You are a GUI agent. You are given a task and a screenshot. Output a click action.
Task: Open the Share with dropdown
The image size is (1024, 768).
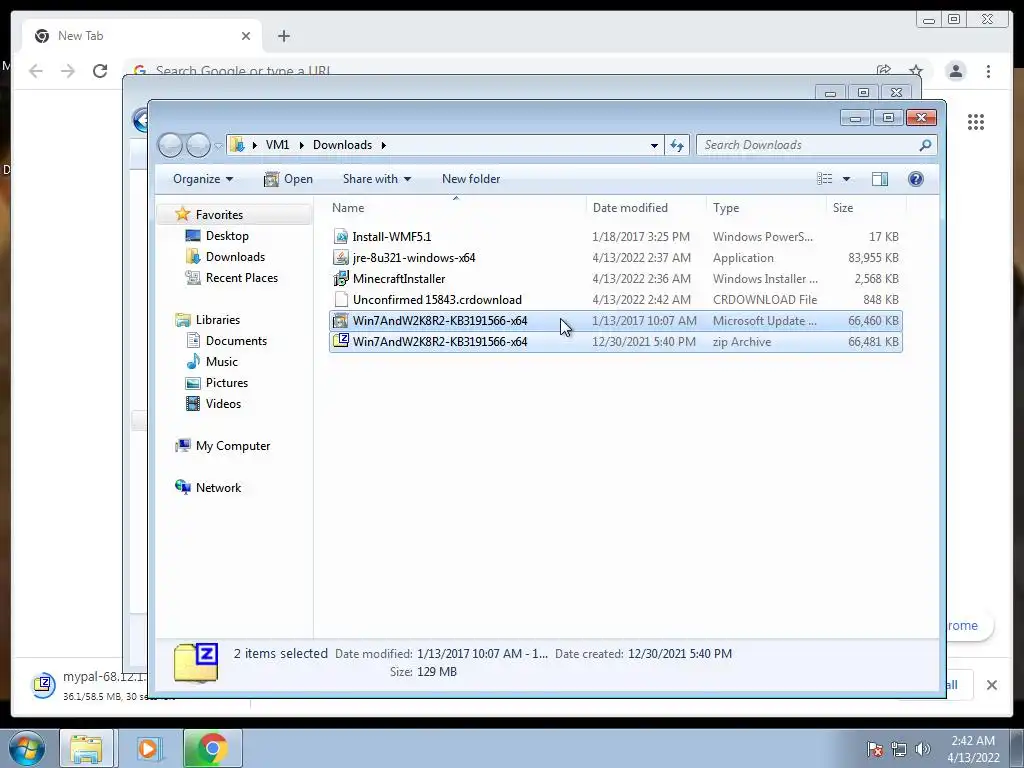click(377, 179)
